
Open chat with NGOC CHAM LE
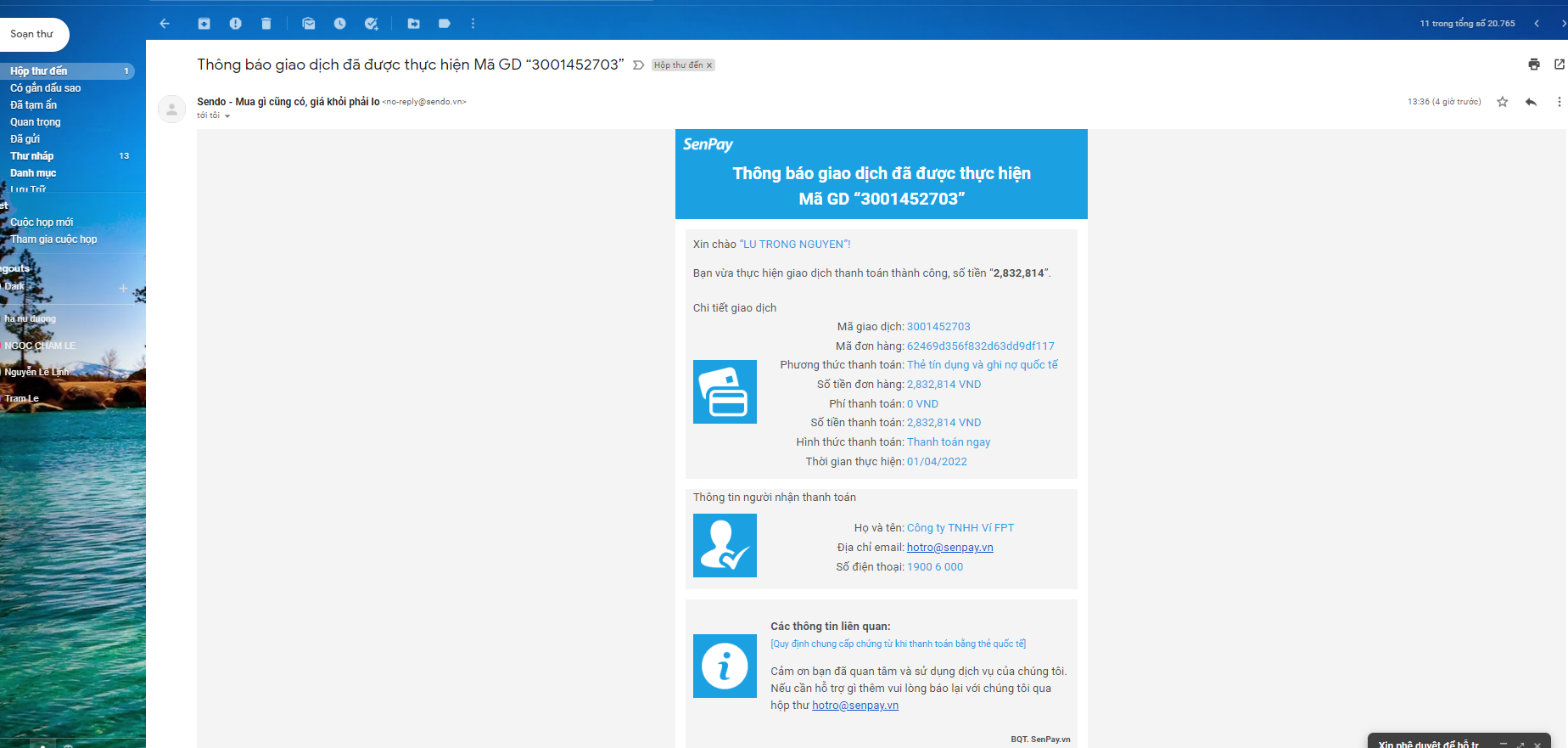pyautogui.click(x=40, y=346)
